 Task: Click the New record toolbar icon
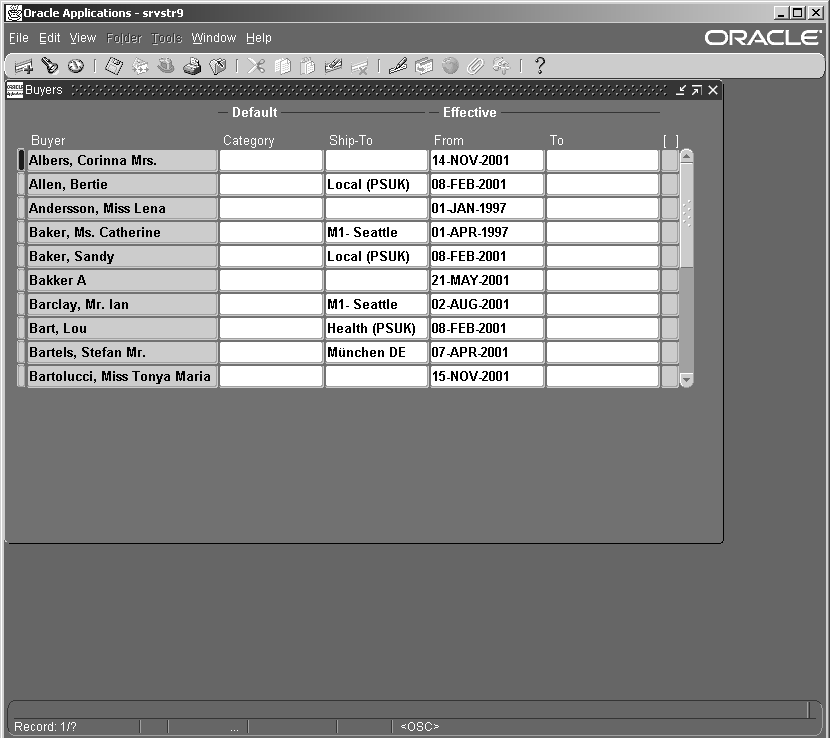(x=24, y=66)
